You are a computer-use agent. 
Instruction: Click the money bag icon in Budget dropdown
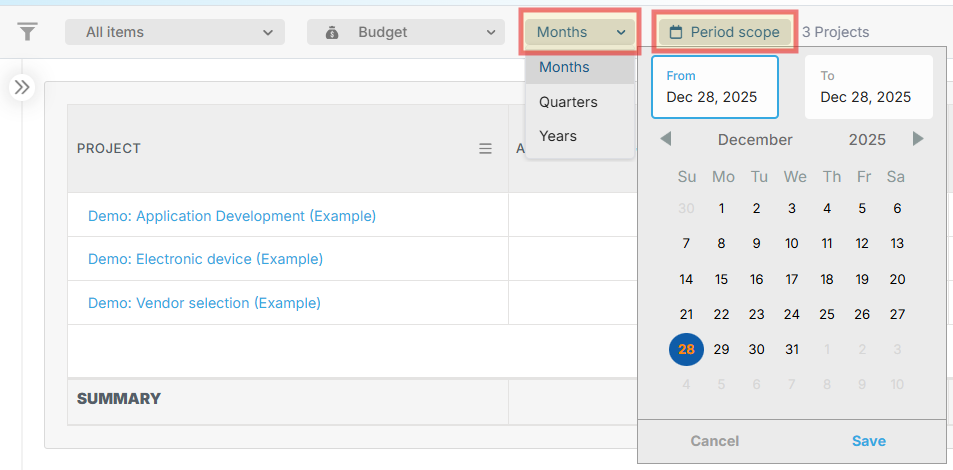click(x=332, y=32)
